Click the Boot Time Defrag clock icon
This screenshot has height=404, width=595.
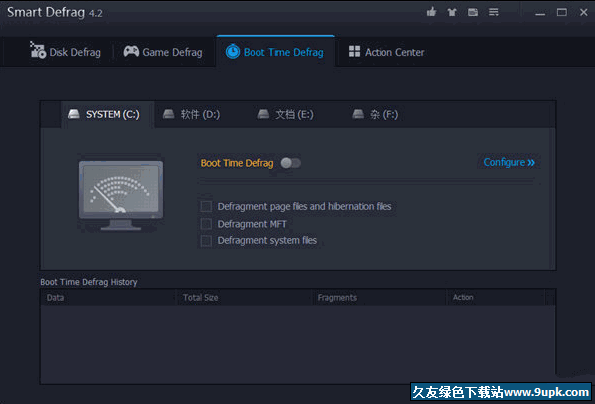[x=233, y=51]
